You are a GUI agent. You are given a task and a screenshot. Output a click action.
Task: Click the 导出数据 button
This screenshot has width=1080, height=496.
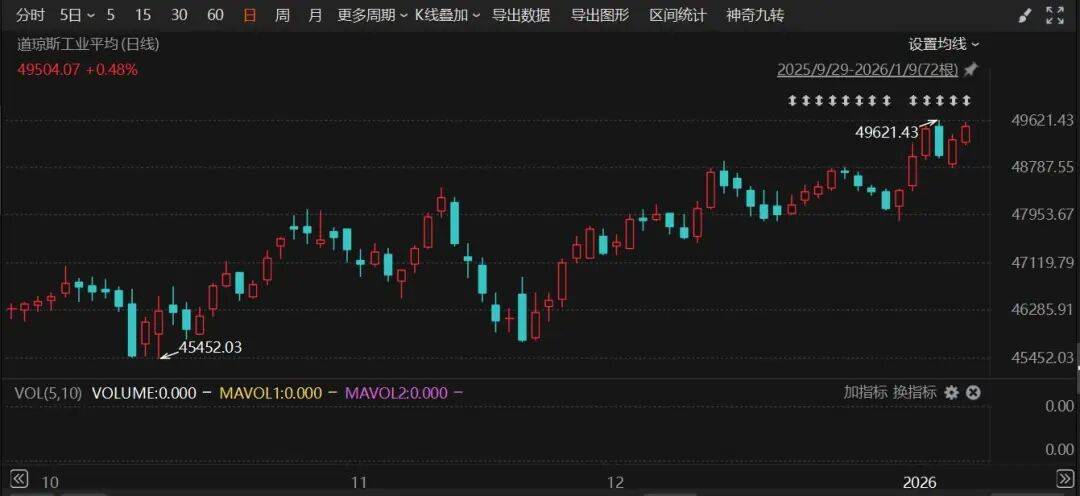click(x=521, y=15)
